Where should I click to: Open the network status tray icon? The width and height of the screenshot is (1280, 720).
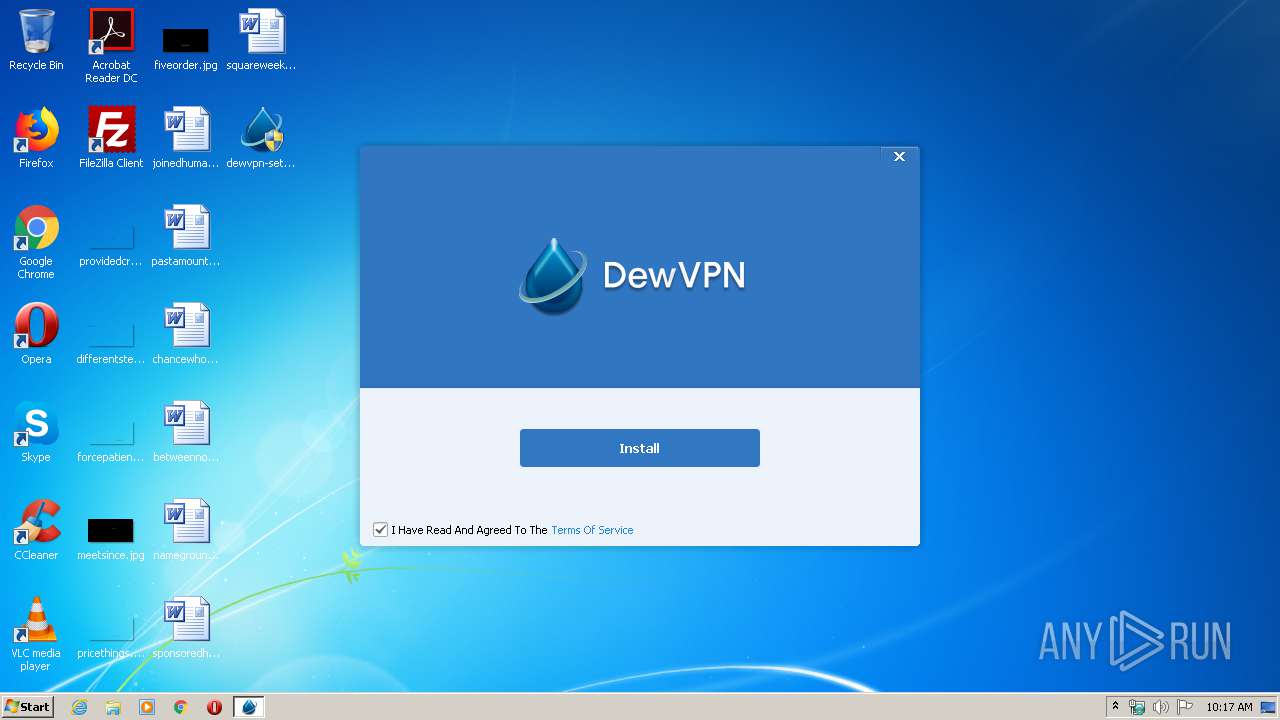pos(1137,707)
